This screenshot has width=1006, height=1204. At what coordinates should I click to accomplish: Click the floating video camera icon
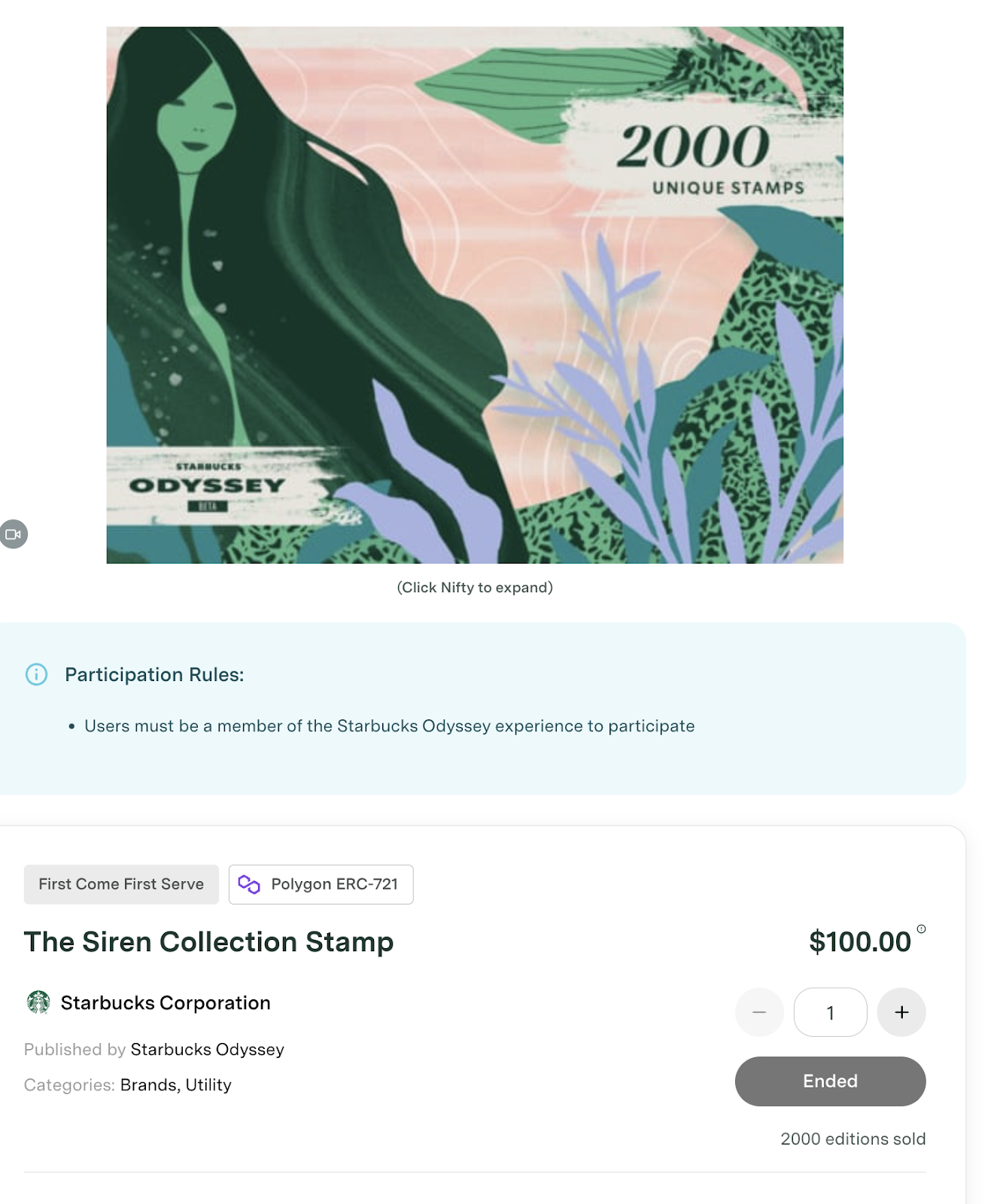14,534
